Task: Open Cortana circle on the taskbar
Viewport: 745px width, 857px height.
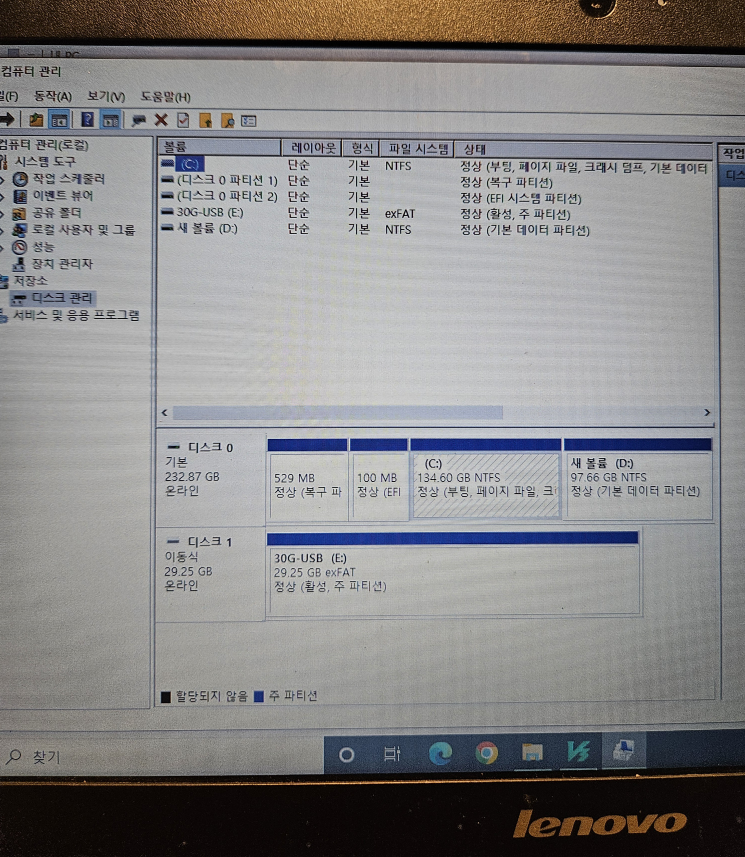Action: point(346,755)
